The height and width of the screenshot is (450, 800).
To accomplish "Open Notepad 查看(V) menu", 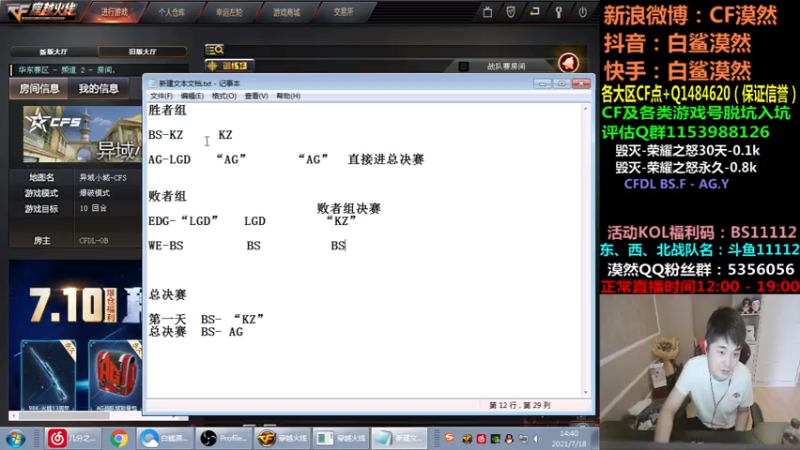I will point(256,96).
